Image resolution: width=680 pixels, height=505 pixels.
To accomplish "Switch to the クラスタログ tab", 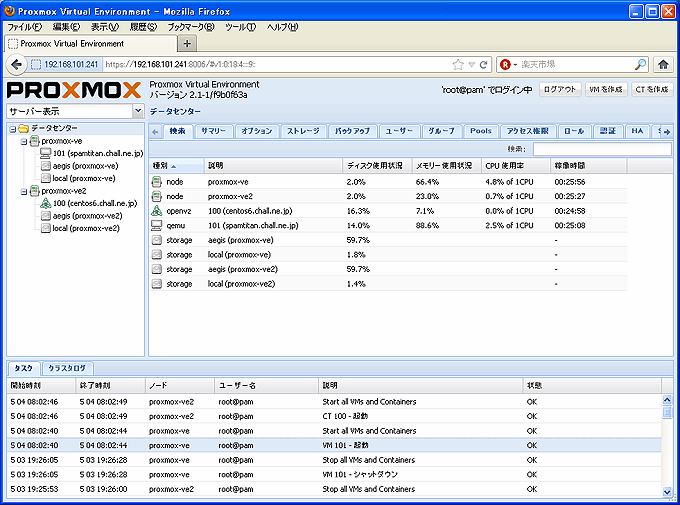I will point(67,368).
